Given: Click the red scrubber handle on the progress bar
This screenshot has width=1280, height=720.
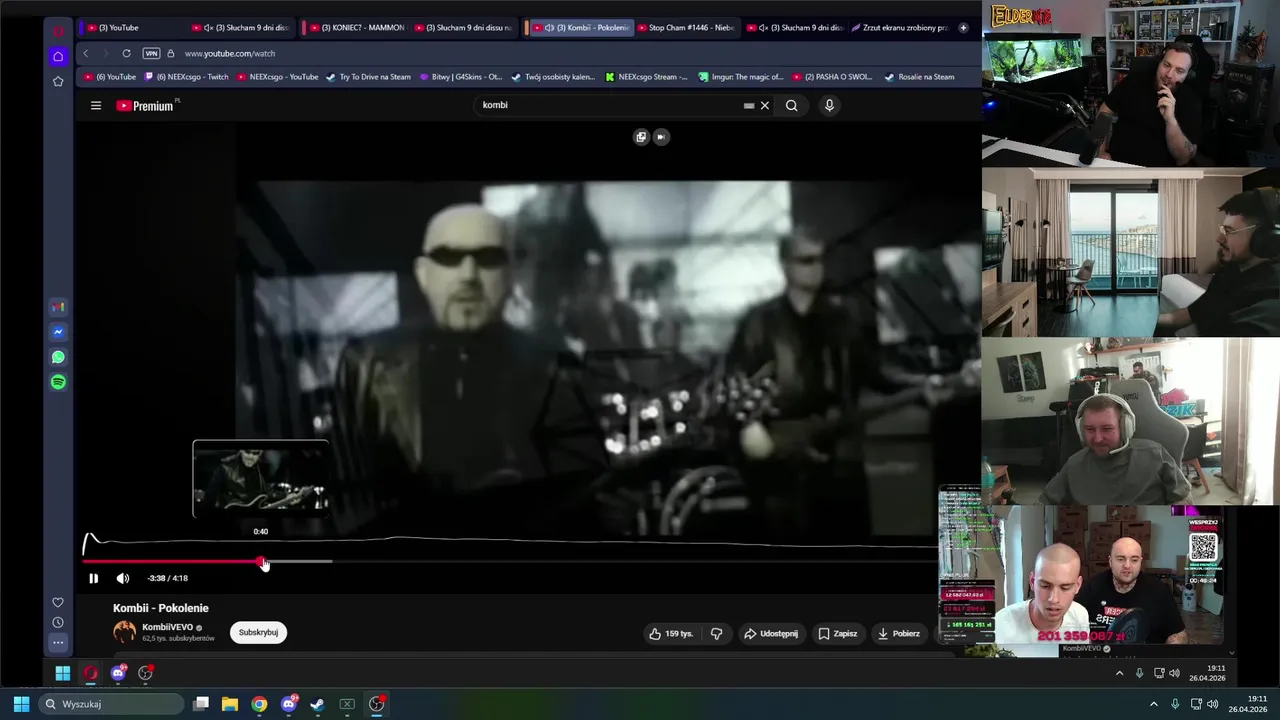Looking at the screenshot, I should (x=262, y=562).
